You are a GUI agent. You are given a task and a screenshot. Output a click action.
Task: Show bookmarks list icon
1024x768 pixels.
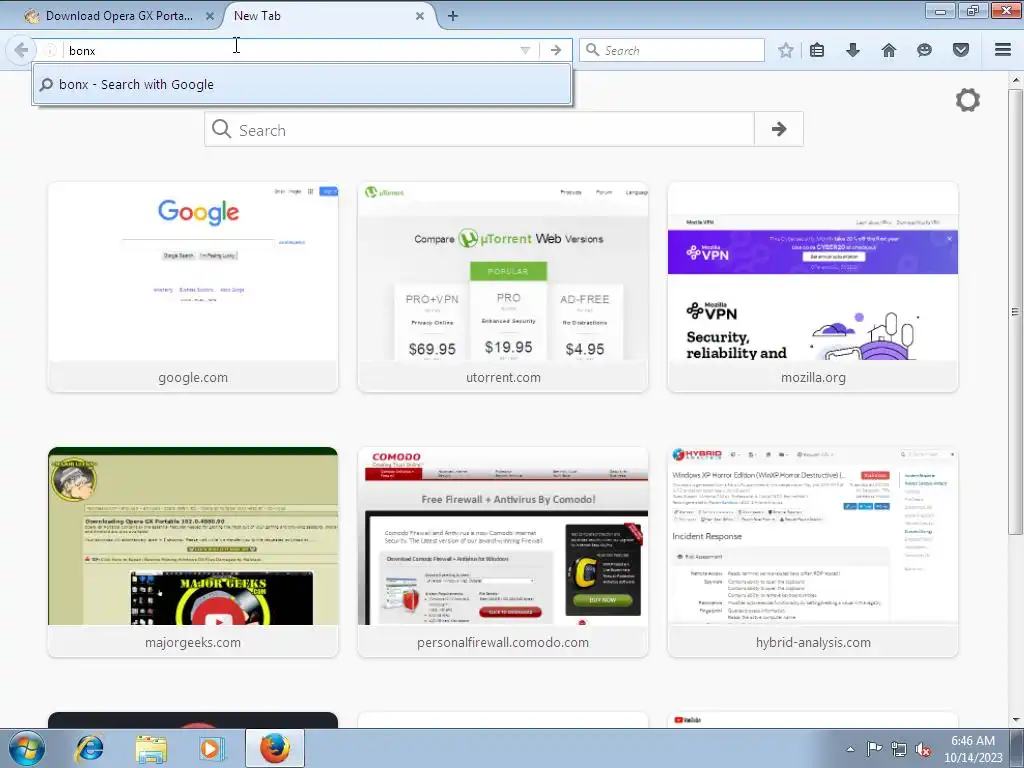(x=817, y=50)
